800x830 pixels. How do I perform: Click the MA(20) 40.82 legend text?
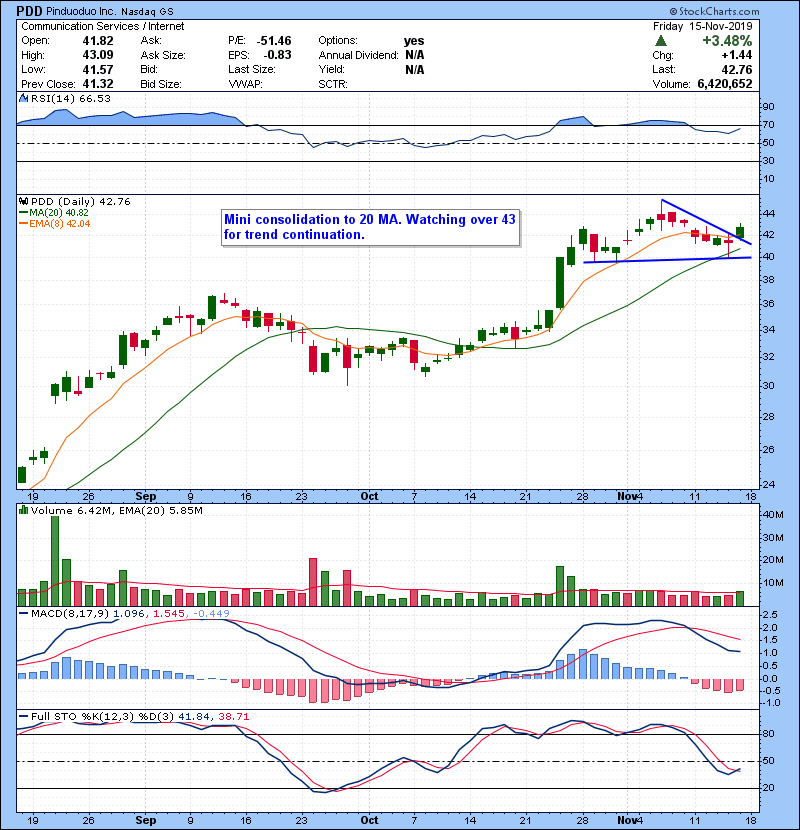(59, 213)
